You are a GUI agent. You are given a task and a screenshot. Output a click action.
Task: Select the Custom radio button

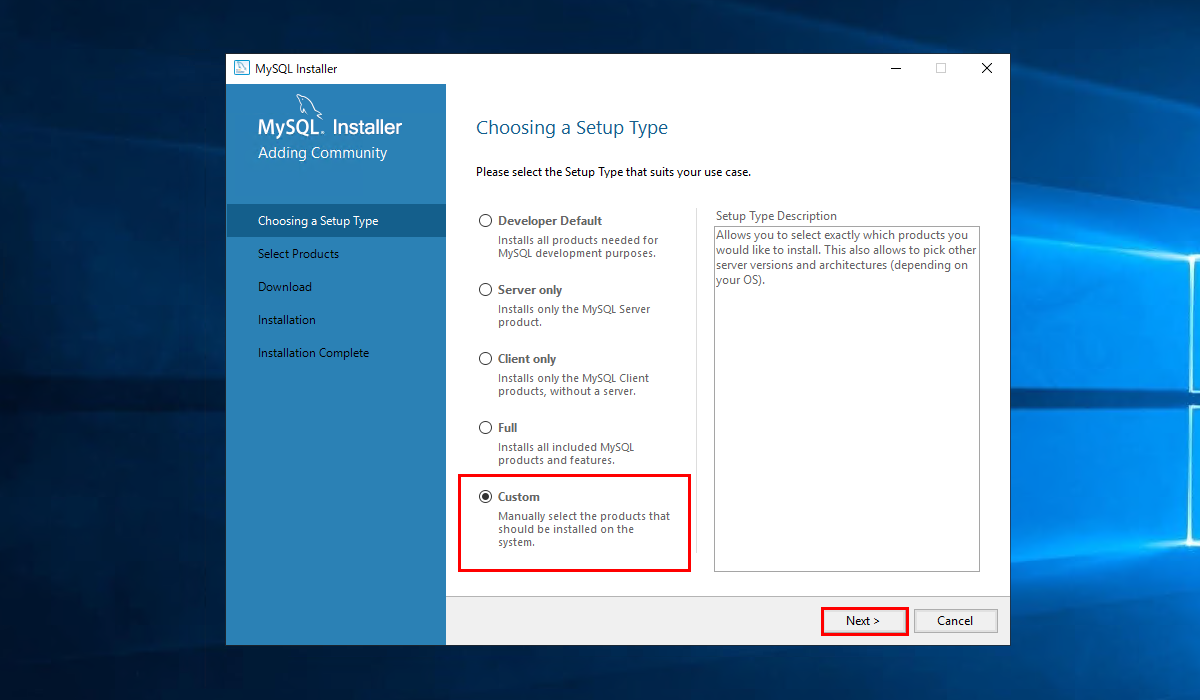[x=486, y=497]
